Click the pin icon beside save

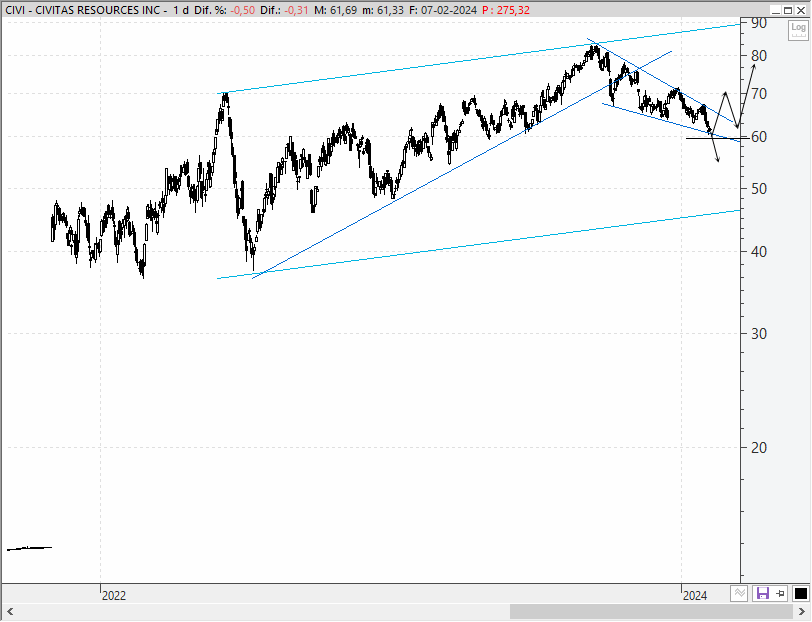tap(780, 593)
